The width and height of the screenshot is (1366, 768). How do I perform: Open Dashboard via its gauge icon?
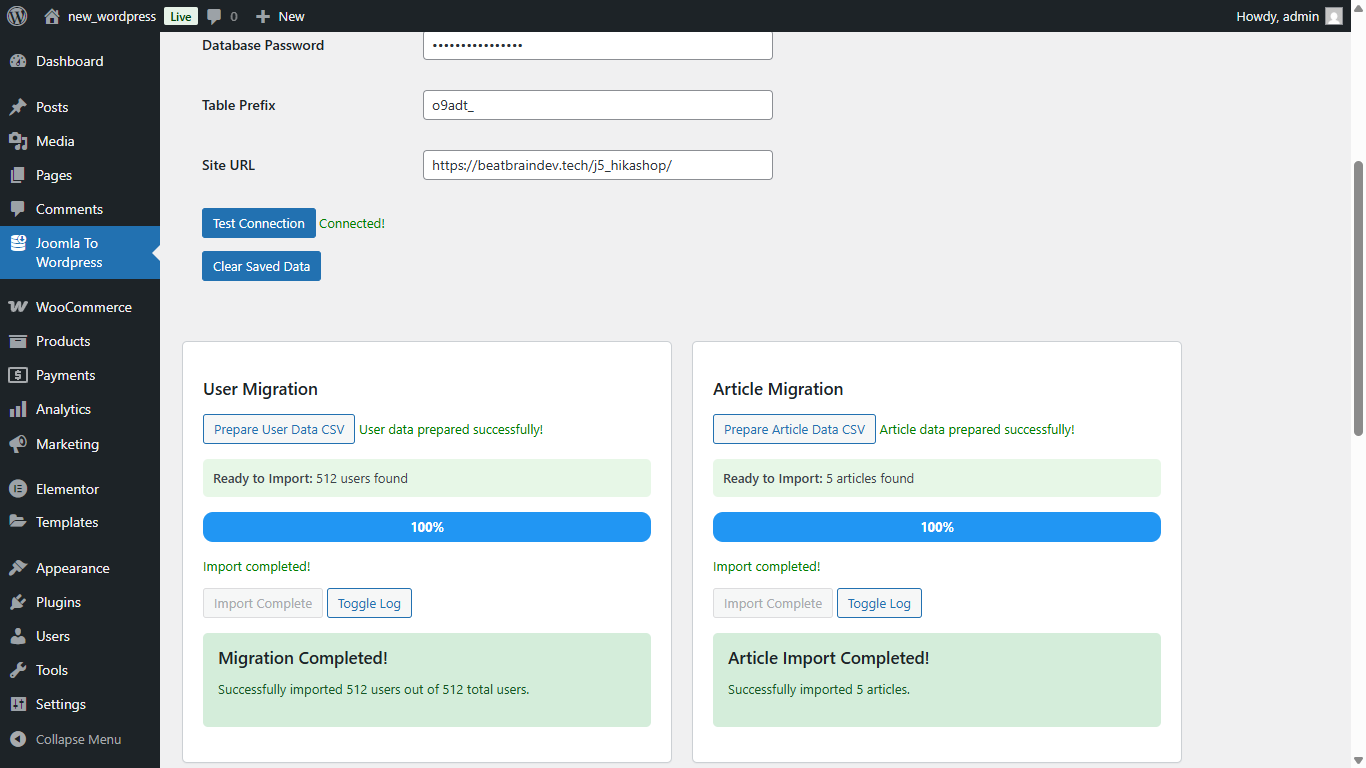pyautogui.click(x=18, y=61)
